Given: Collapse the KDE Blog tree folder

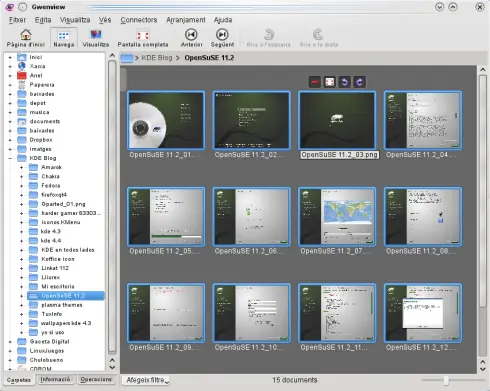Looking at the screenshot, I should [x=10, y=158].
